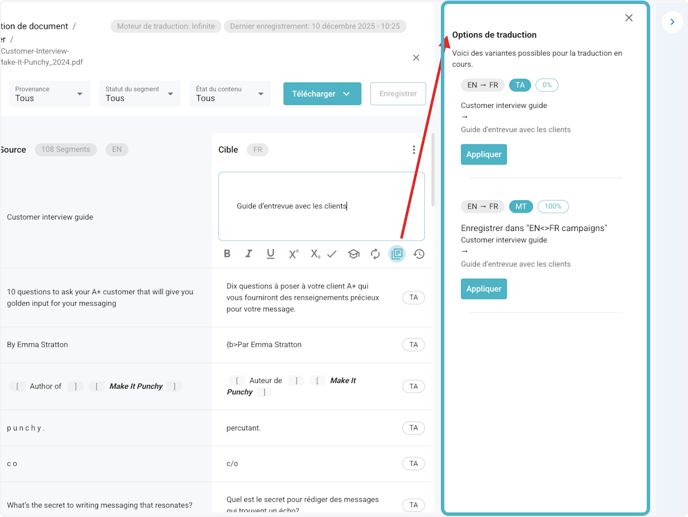Click the circular arrows retranslate icon
Image resolution: width=688 pixels, height=517 pixels.
pyautogui.click(x=375, y=254)
